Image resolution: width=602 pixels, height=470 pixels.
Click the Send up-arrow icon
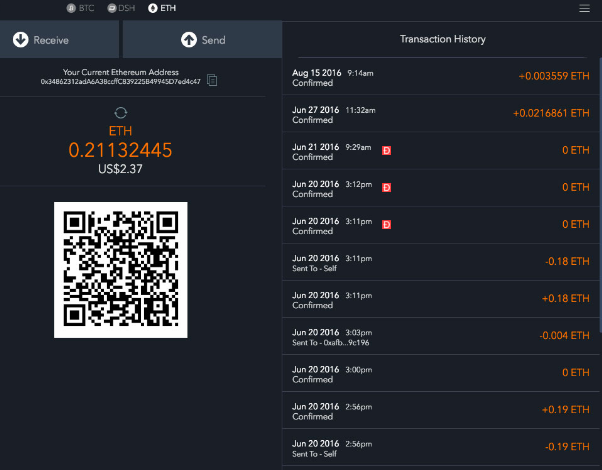[189, 40]
